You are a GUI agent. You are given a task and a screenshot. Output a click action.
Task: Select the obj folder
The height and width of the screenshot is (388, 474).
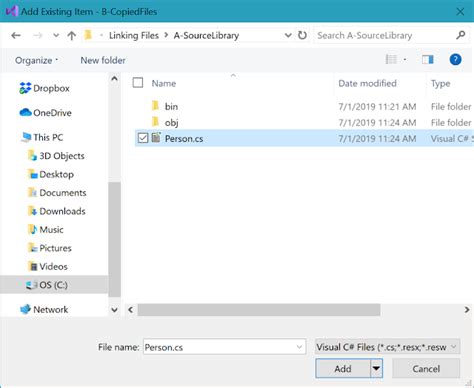171,123
